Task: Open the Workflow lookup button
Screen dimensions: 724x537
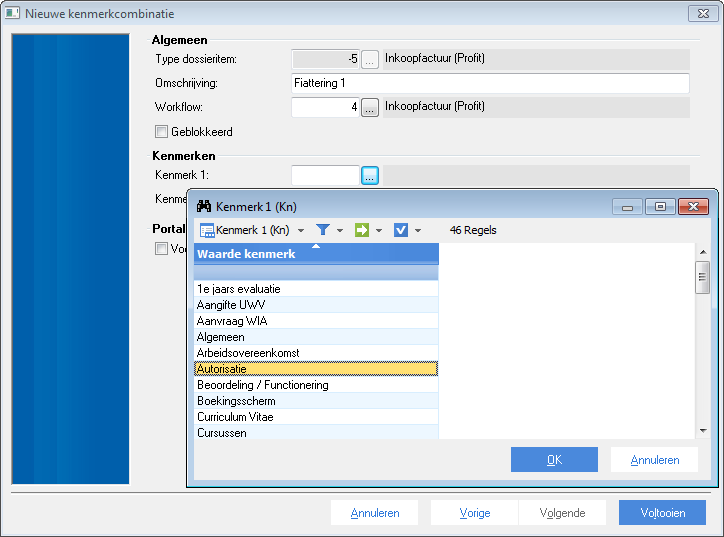Action: coord(370,108)
